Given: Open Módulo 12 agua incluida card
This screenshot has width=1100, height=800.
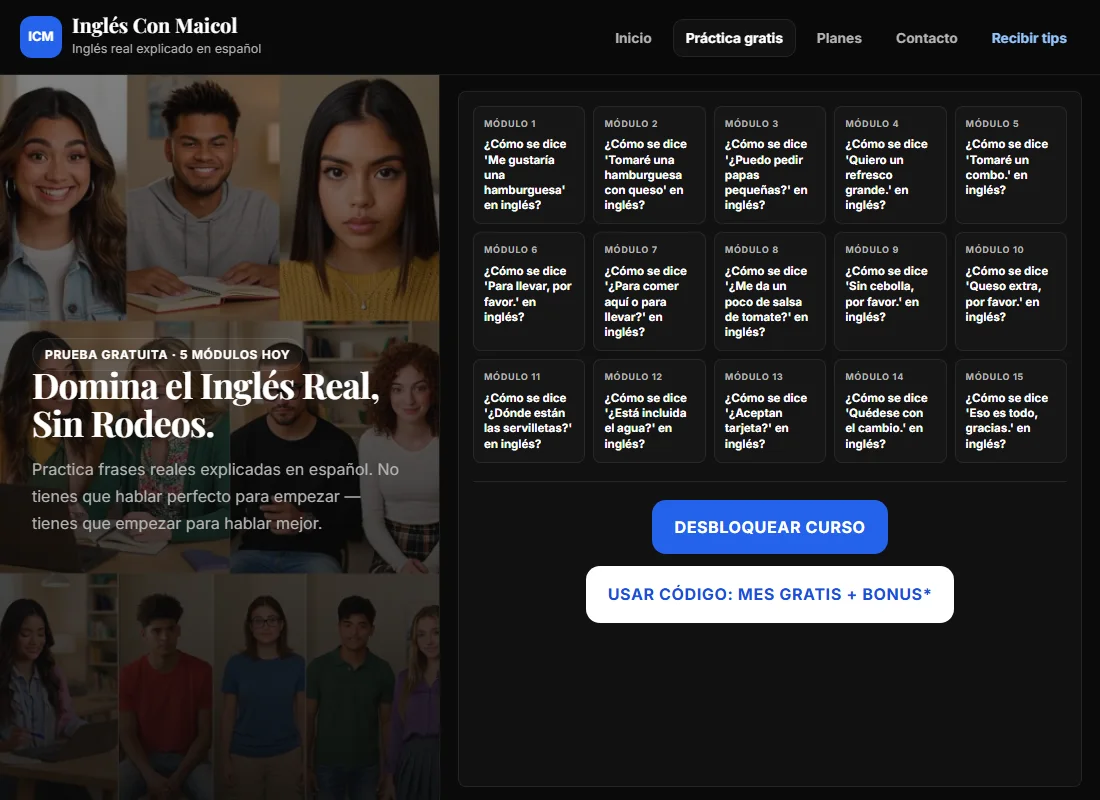Looking at the screenshot, I should [x=649, y=411].
